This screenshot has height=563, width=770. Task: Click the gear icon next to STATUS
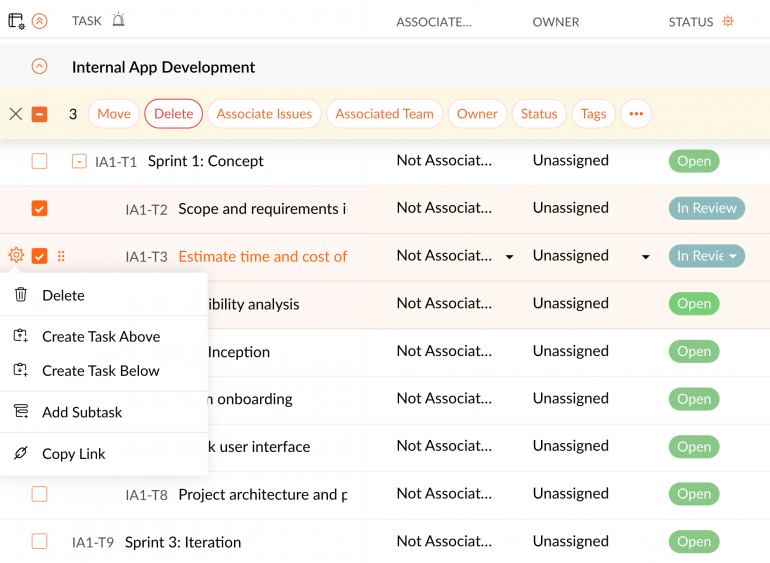point(728,21)
